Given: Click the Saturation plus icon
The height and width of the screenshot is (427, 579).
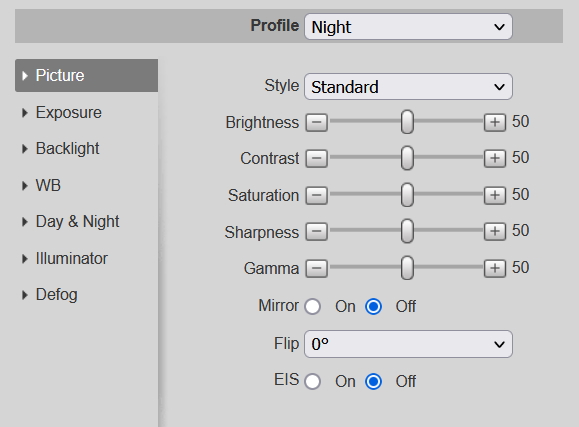Looking at the screenshot, I should click(495, 195).
